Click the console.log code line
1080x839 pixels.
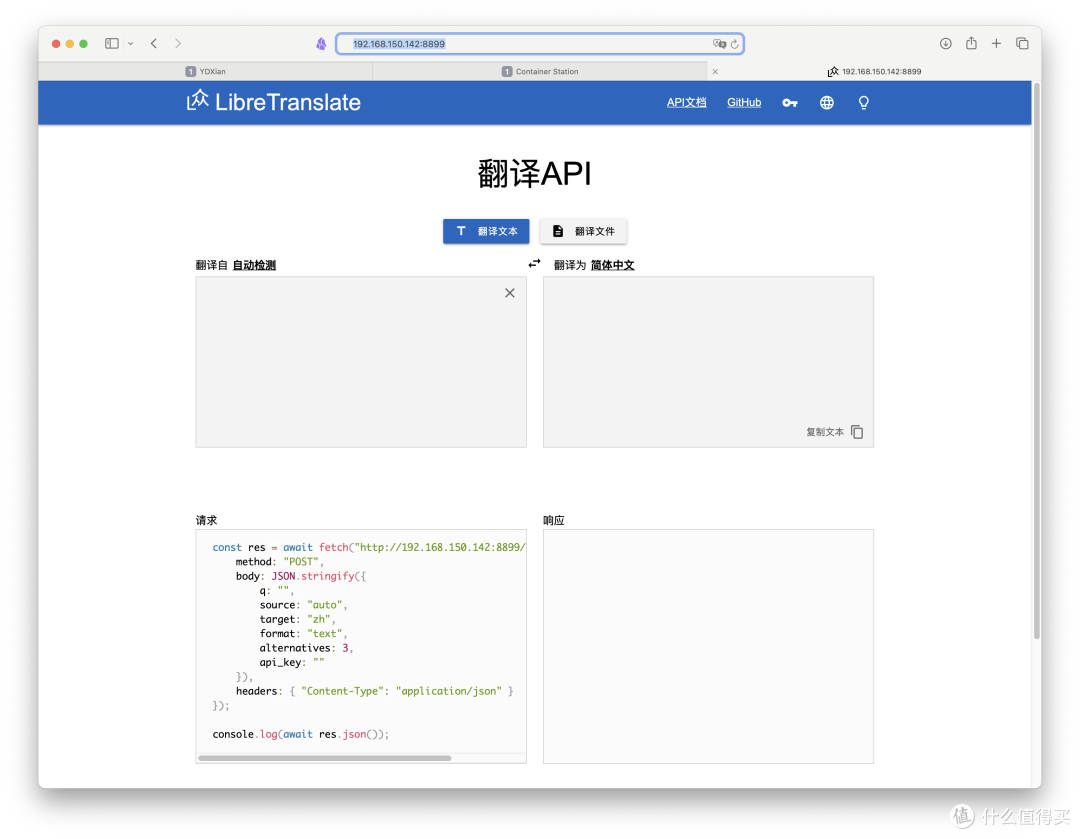(x=300, y=734)
